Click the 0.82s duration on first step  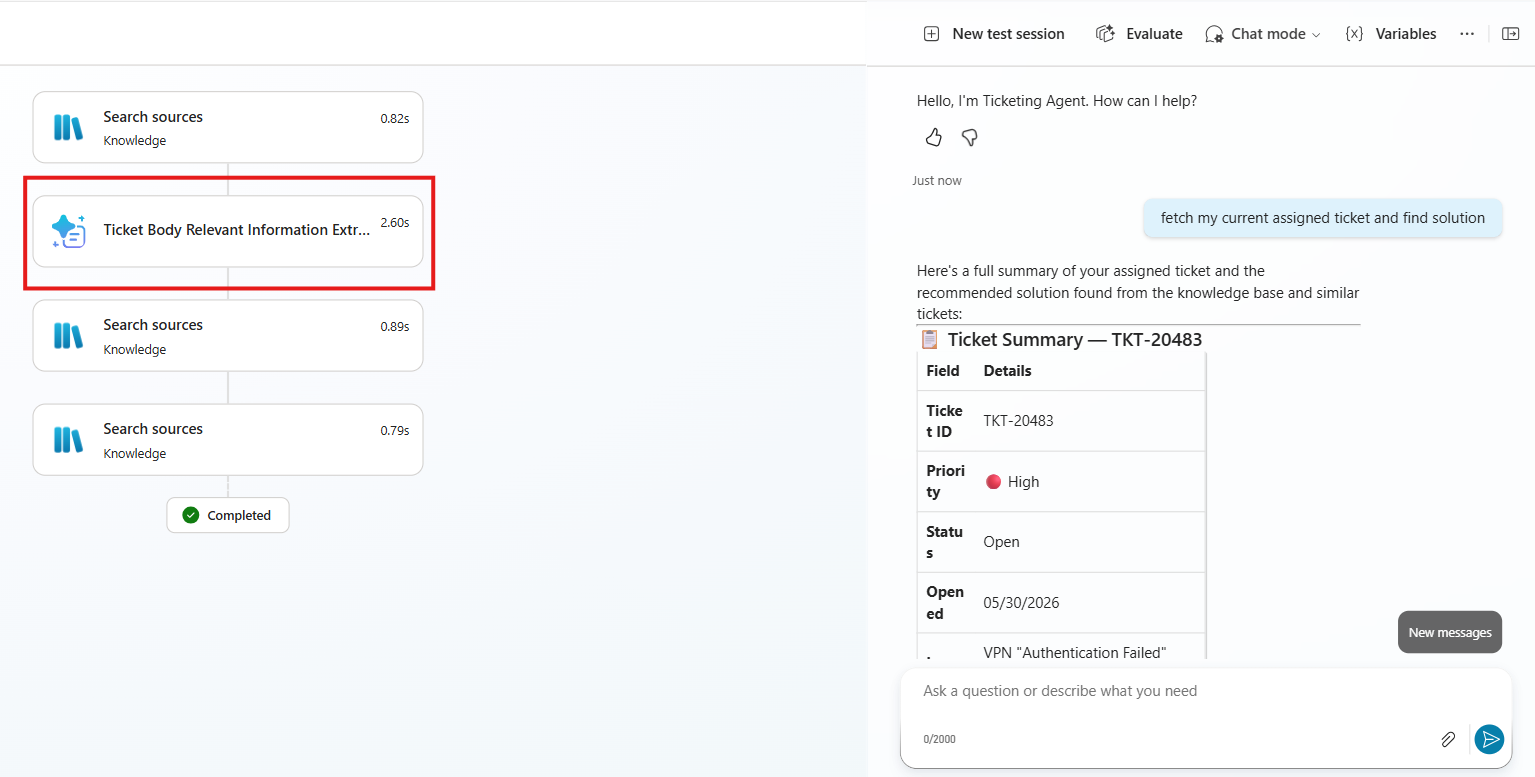point(395,119)
